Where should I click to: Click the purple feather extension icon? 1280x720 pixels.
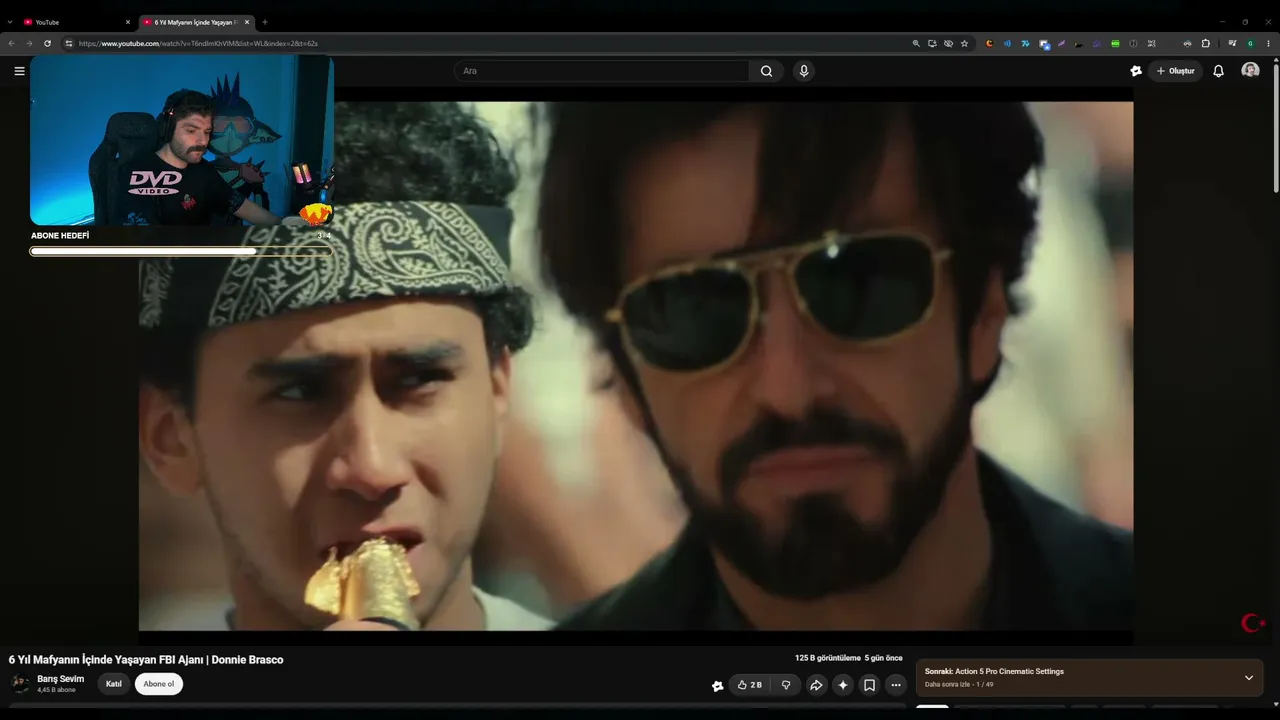pos(1061,43)
